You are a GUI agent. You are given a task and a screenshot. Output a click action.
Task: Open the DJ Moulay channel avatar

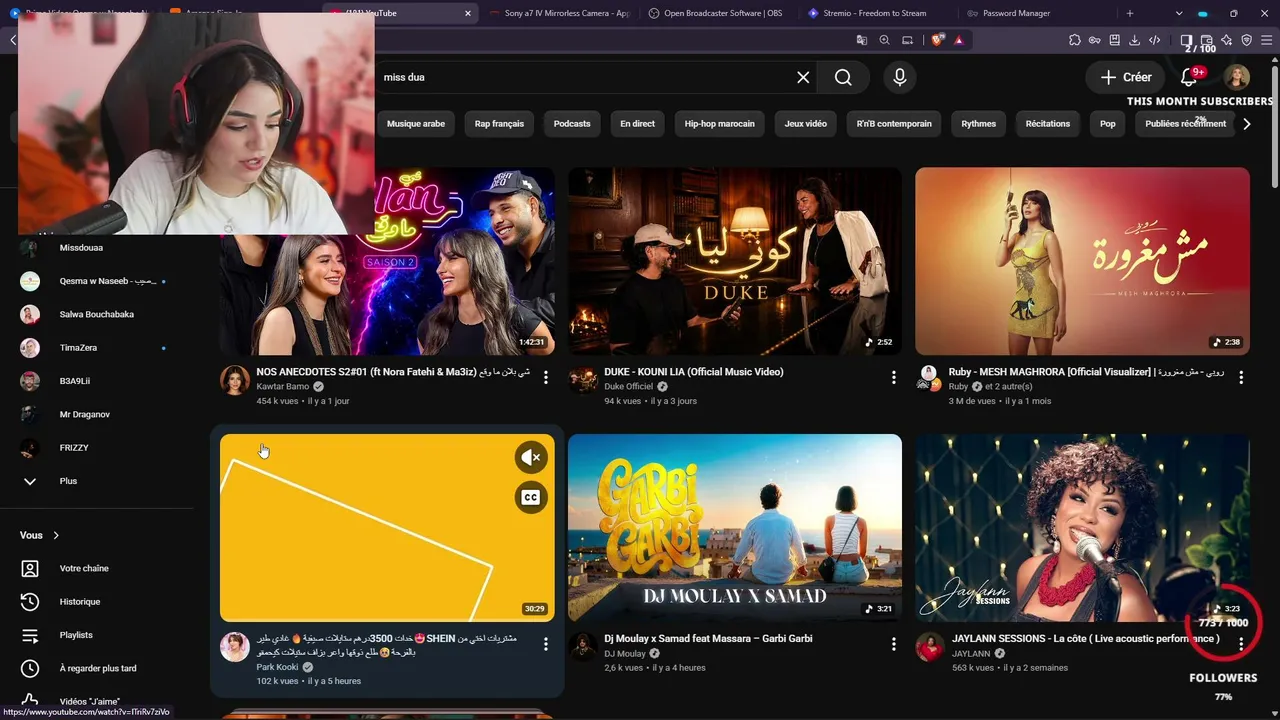coord(583,646)
